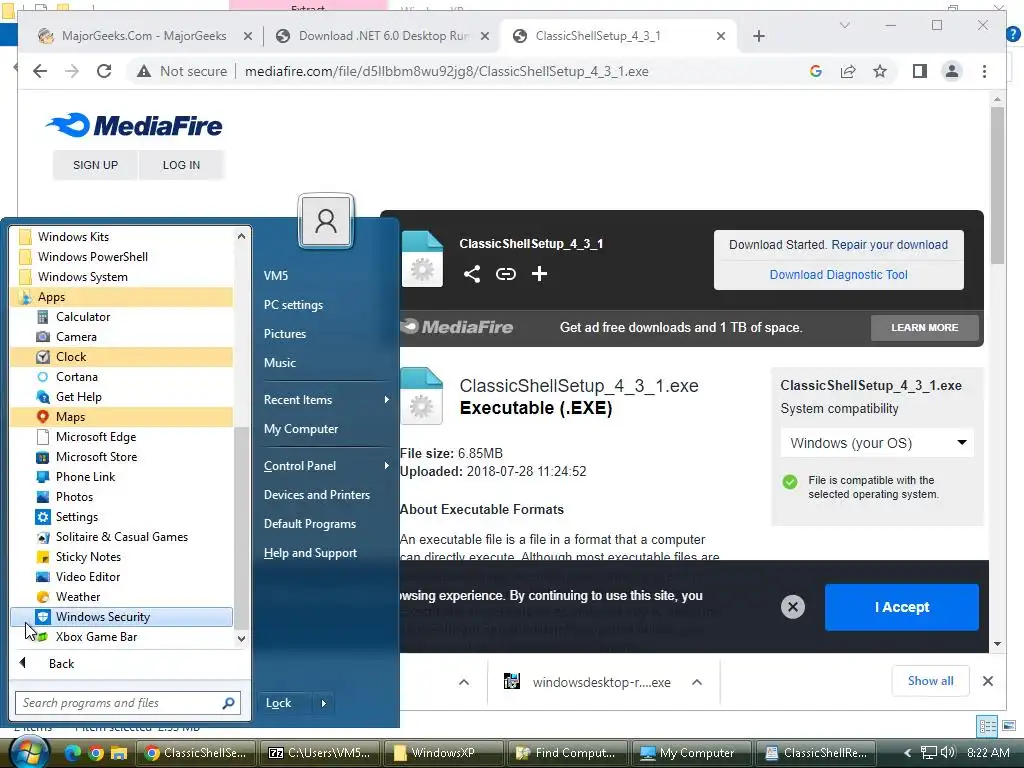Switch to Download .NET 6.0 Desktop tab
The width and height of the screenshot is (1024, 768).
pyautogui.click(x=383, y=36)
